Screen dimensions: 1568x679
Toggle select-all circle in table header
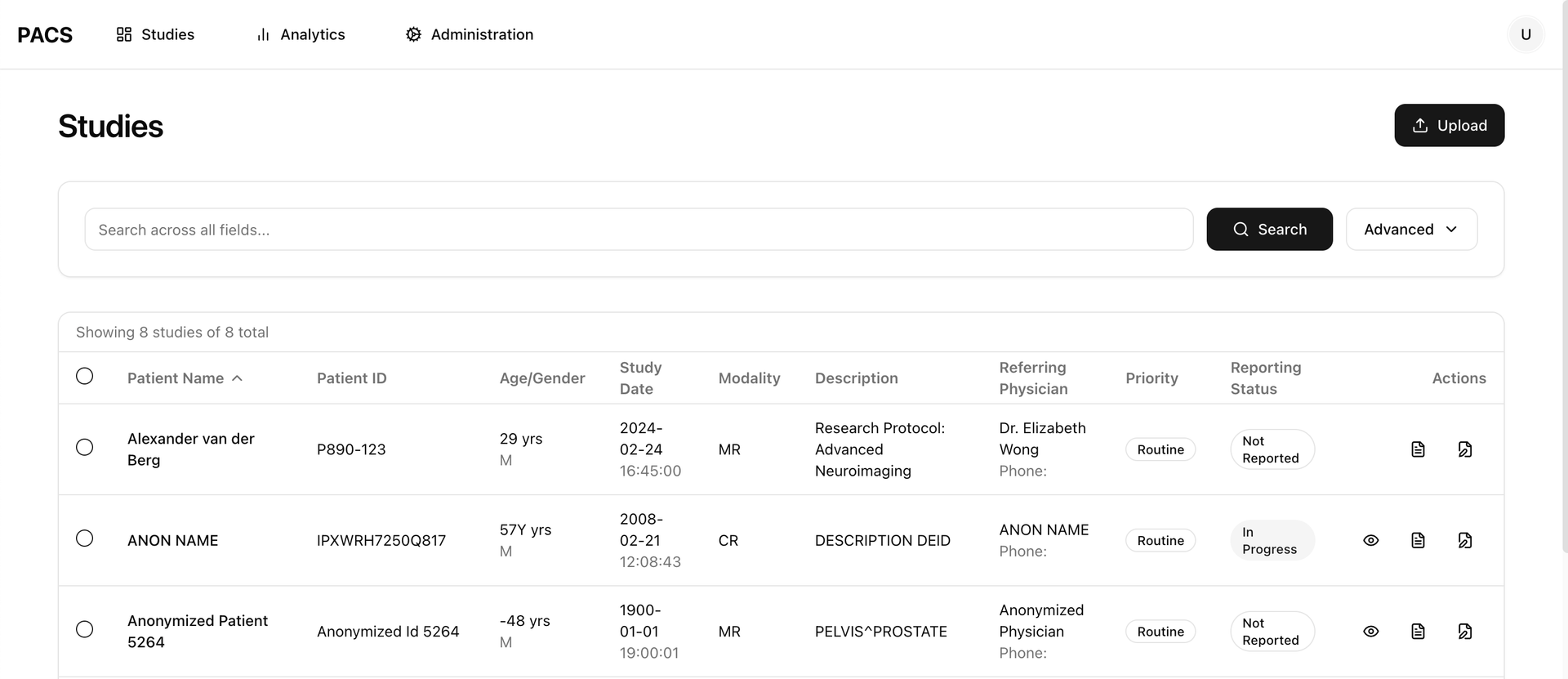coord(84,376)
